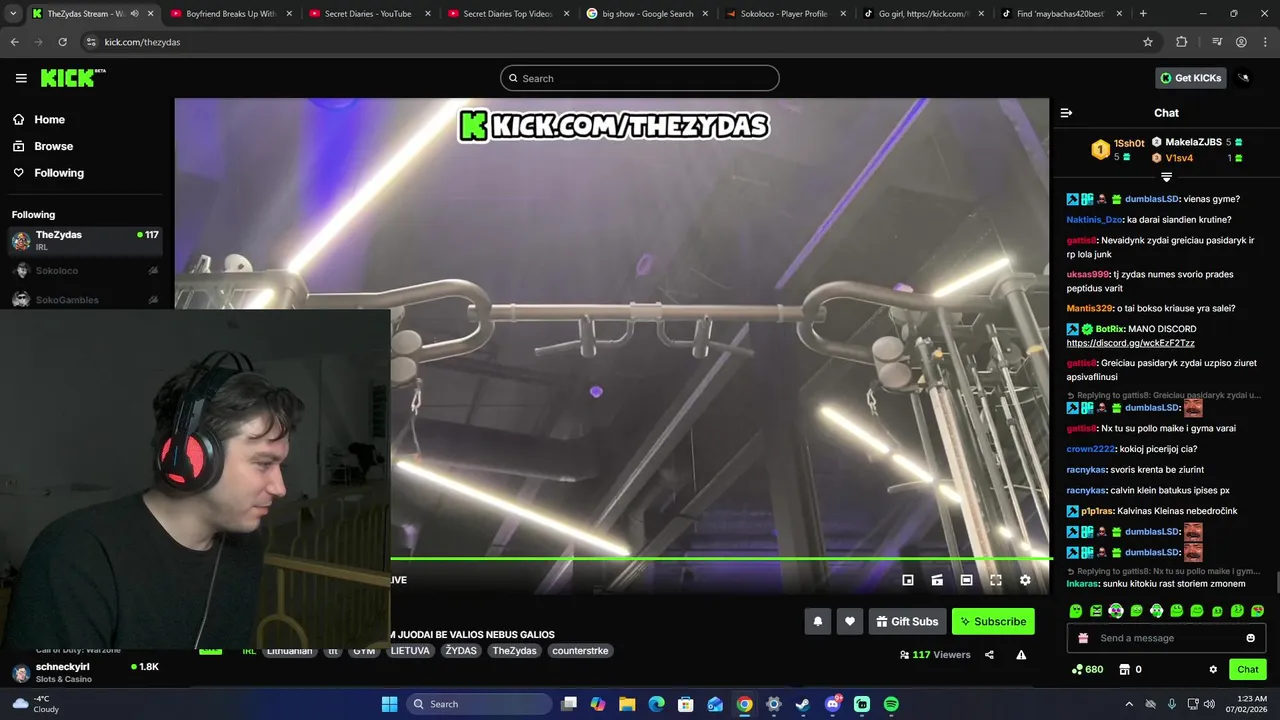This screenshot has height=720, width=1280.
Task: Bookmark this page with star icon
Action: (1148, 42)
